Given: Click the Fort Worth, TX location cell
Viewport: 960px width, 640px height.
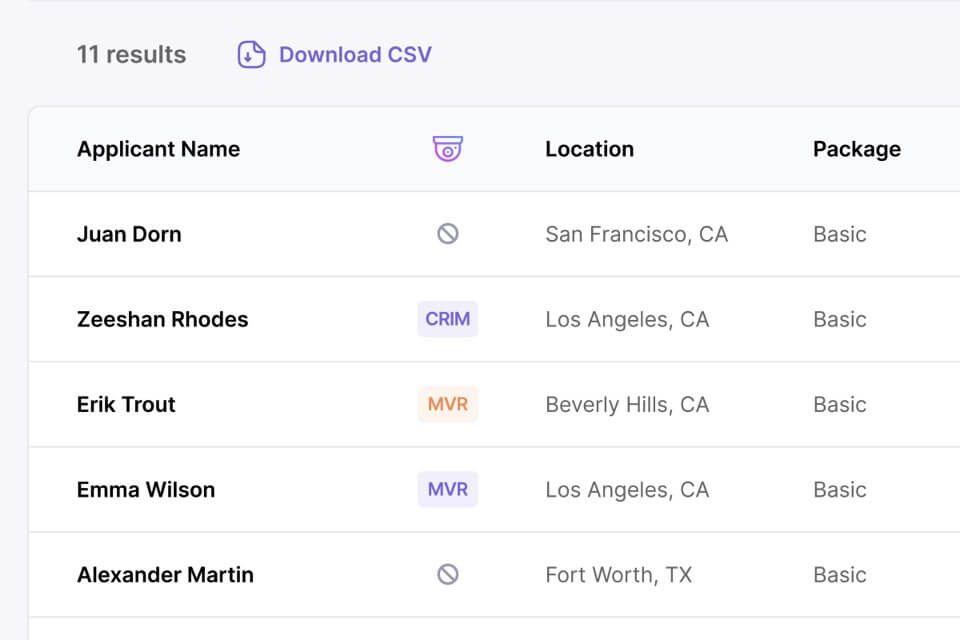Looking at the screenshot, I should click(x=618, y=574).
